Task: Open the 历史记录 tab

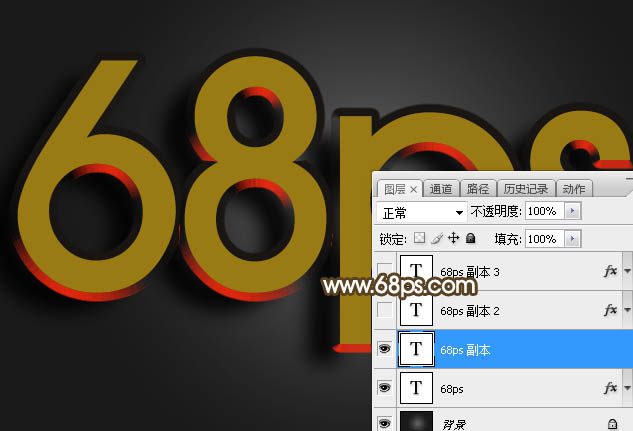Action: pyautogui.click(x=526, y=189)
